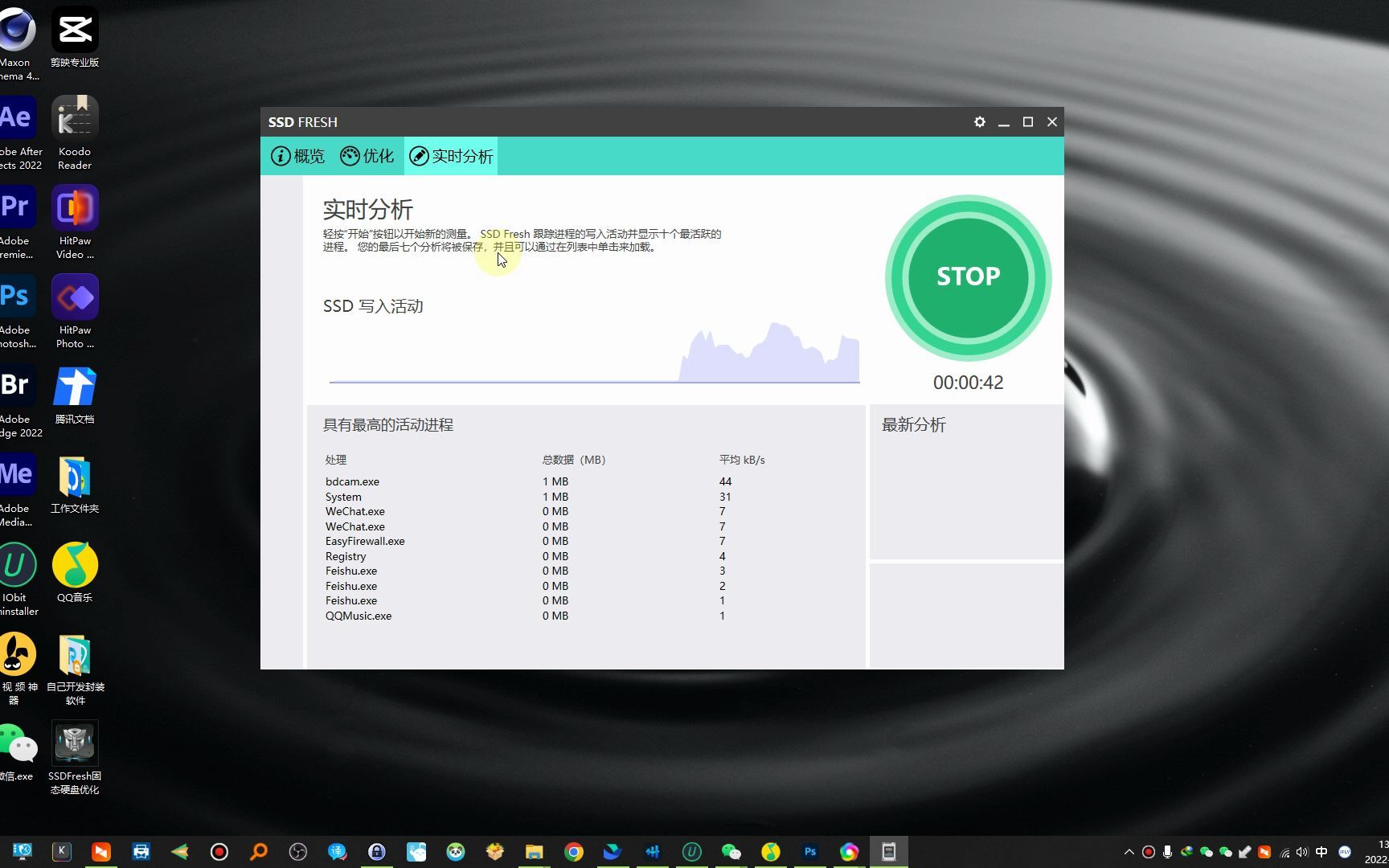Open 视频神器 desktop icon

point(18,669)
